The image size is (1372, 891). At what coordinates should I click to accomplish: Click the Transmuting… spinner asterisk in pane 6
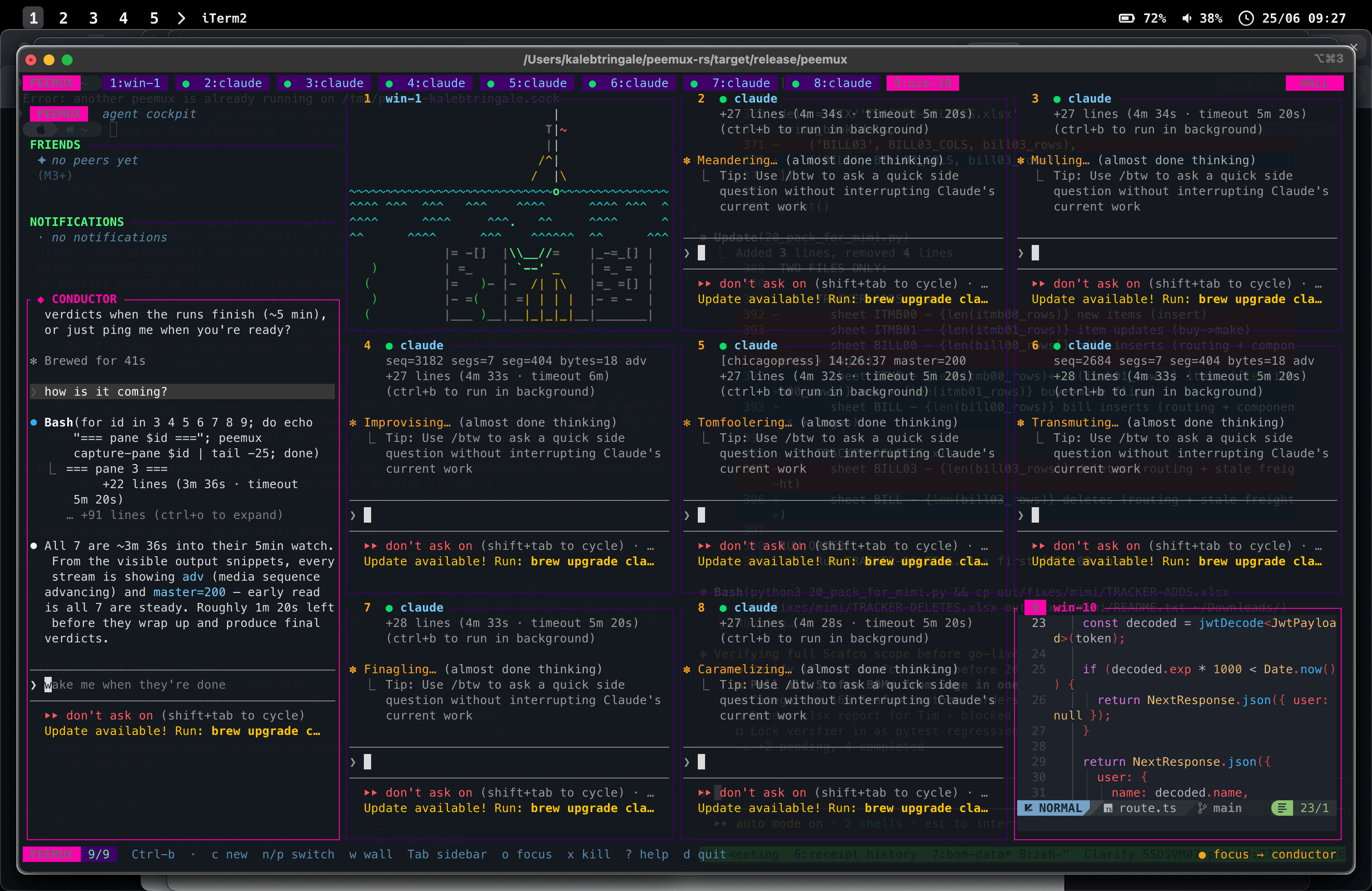(1020, 422)
